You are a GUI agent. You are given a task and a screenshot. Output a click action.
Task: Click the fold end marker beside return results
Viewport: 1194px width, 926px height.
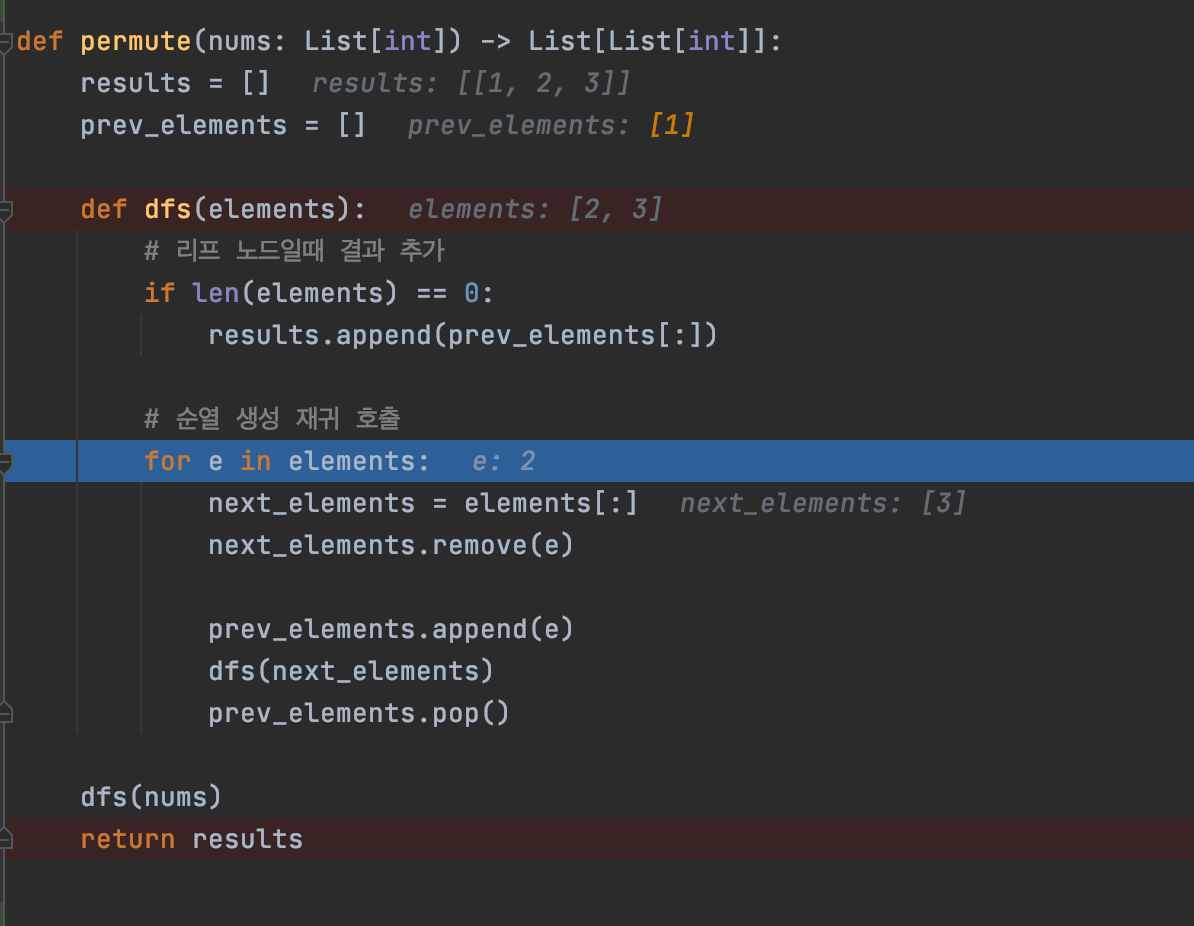coord(5,838)
